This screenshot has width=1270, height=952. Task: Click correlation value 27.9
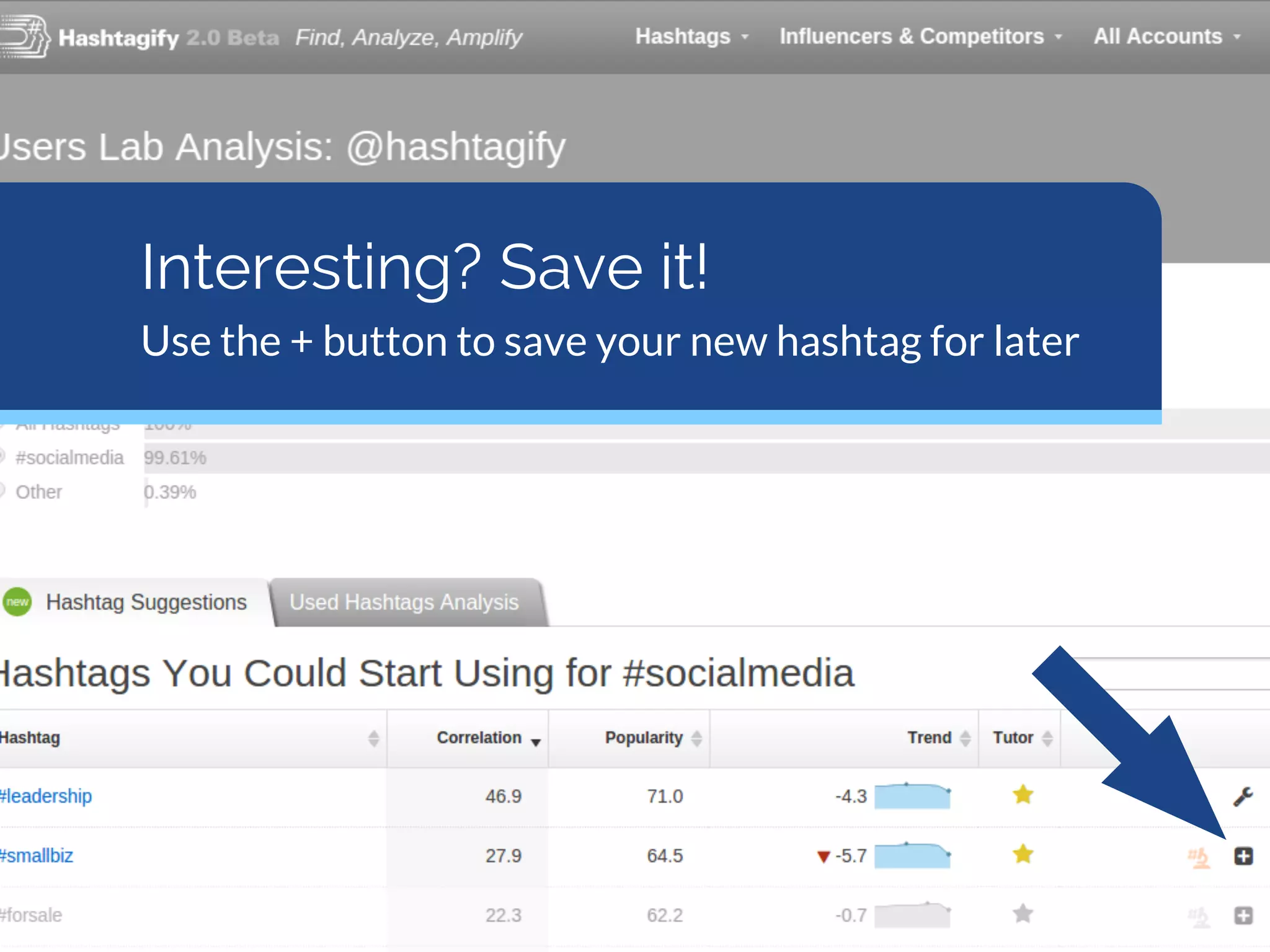504,856
